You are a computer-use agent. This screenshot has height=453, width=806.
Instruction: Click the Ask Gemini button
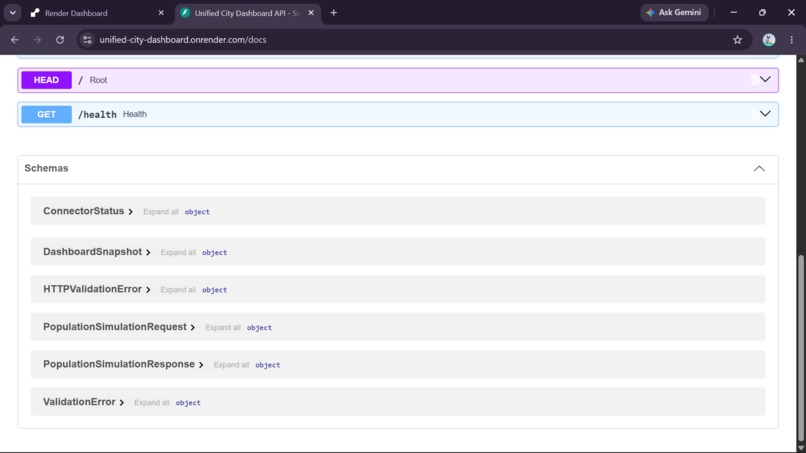[674, 12]
